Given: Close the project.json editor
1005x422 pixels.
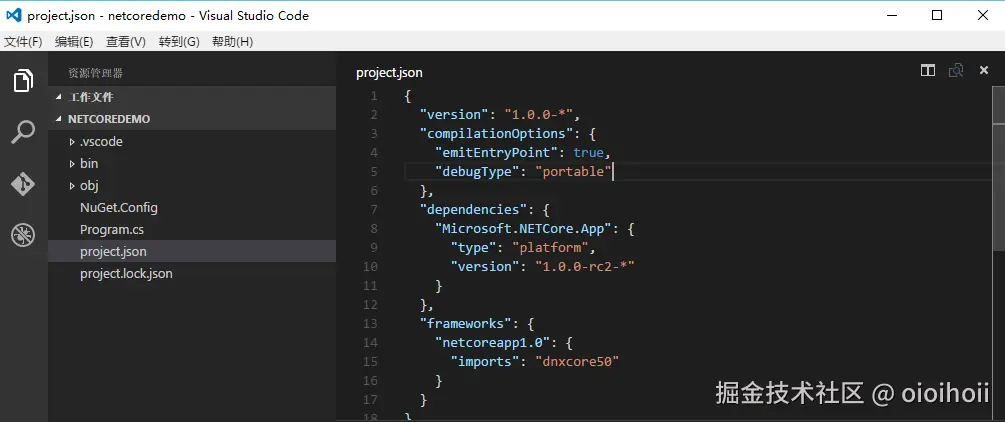Looking at the screenshot, I should (x=984, y=71).
